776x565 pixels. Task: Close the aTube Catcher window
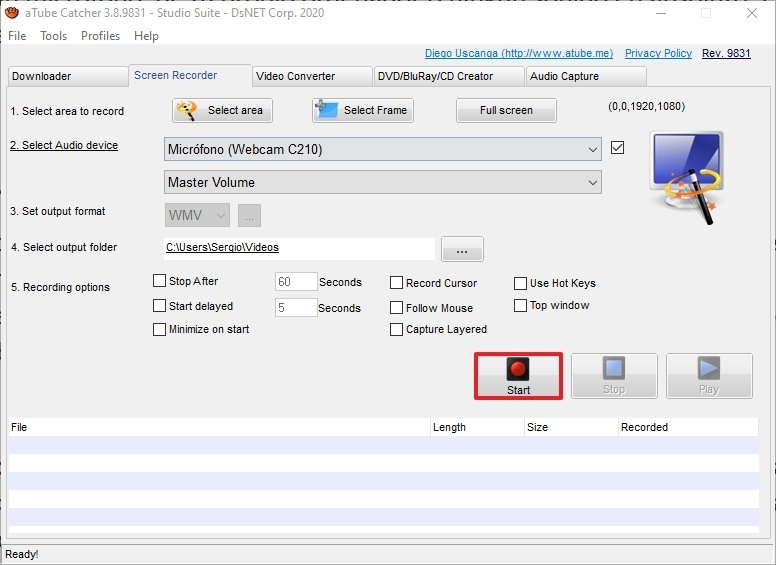pos(752,13)
